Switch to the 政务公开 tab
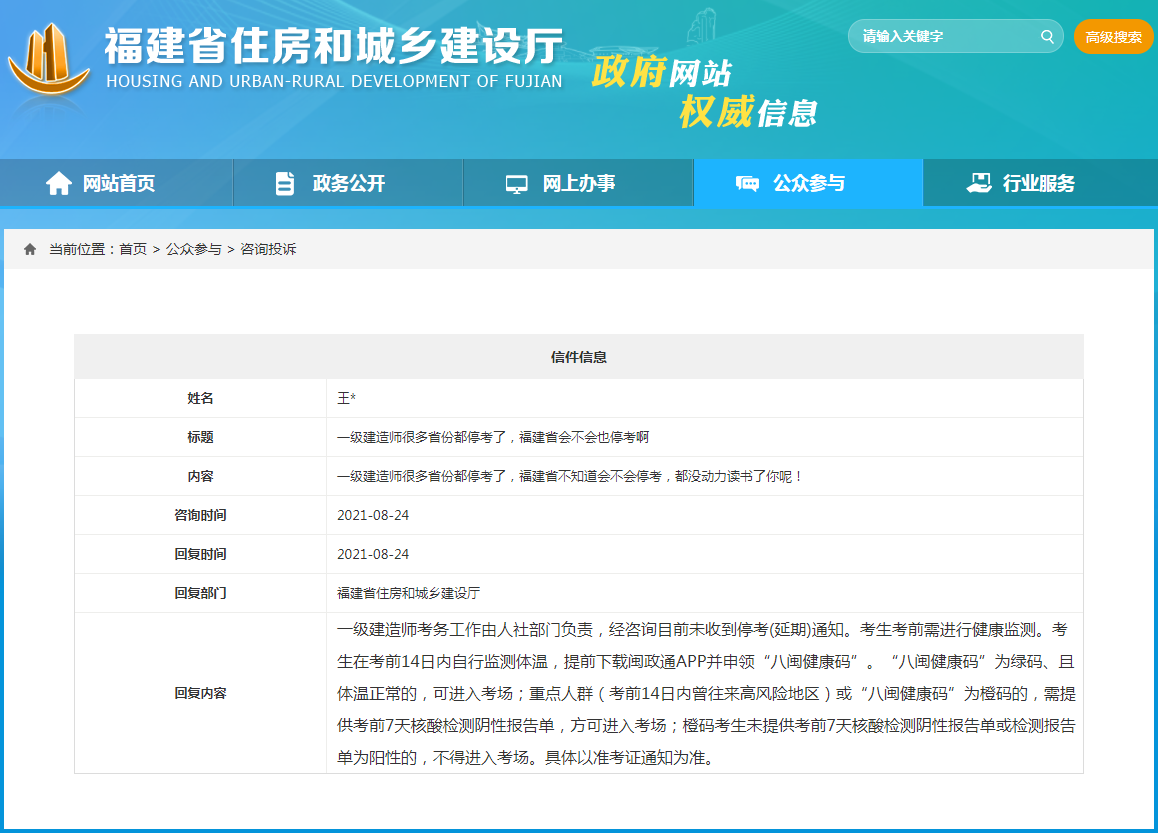This screenshot has height=833, width=1158. (x=347, y=182)
